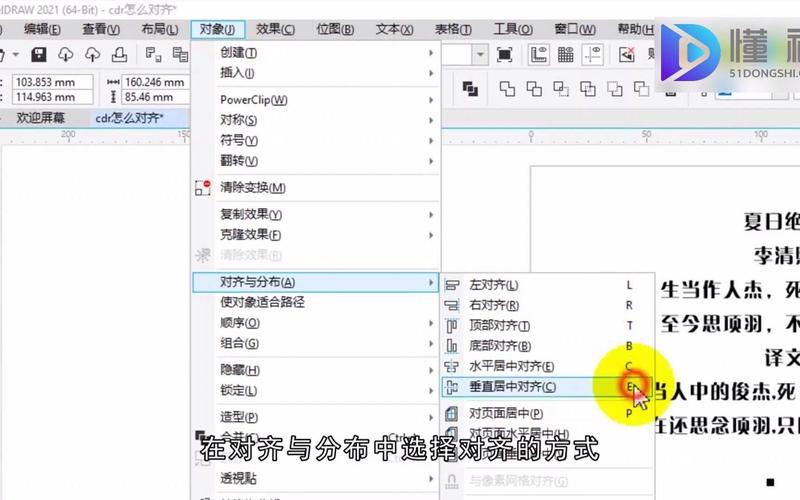Click the Save floppy disk icon
The height and width of the screenshot is (500, 800).
[x=39, y=54]
